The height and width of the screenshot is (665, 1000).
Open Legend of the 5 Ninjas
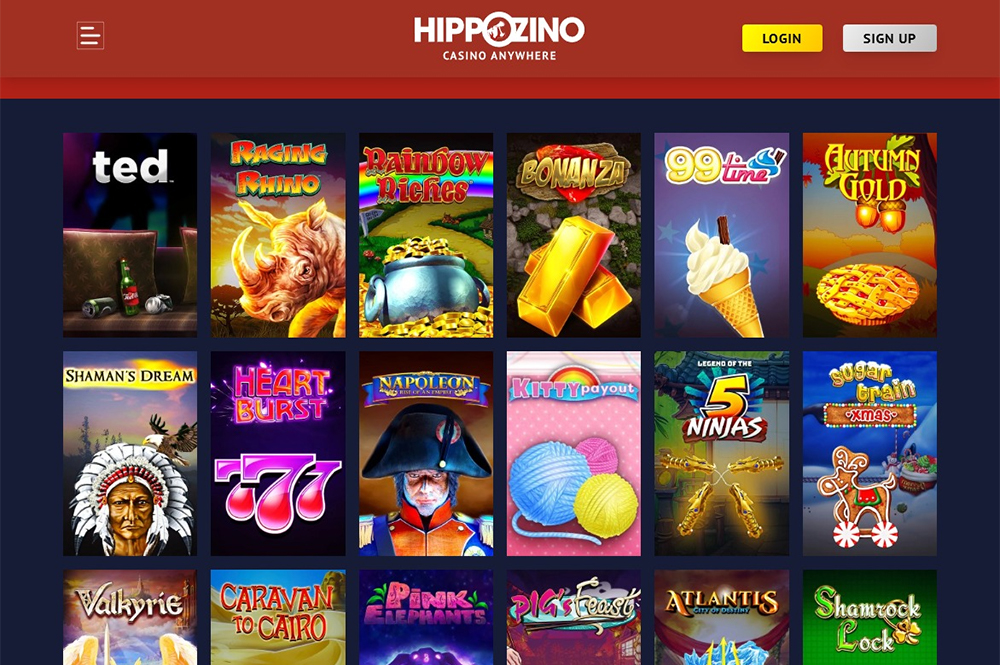[x=722, y=453]
